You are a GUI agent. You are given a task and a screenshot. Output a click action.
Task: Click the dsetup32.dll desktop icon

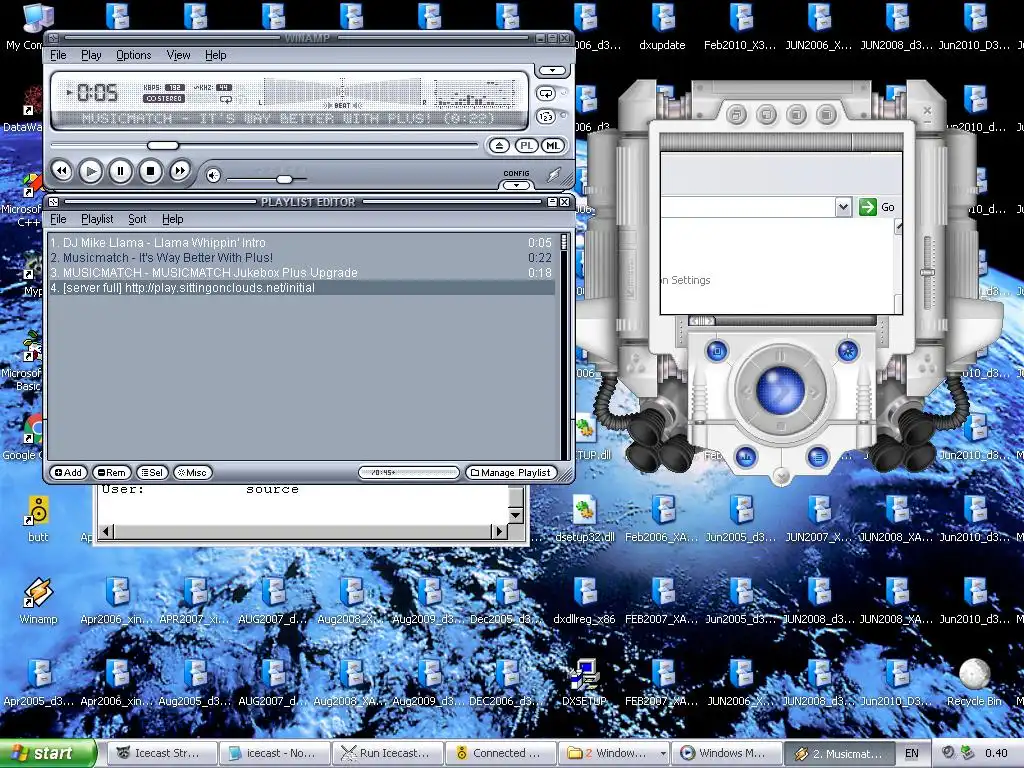click(584, 519)
